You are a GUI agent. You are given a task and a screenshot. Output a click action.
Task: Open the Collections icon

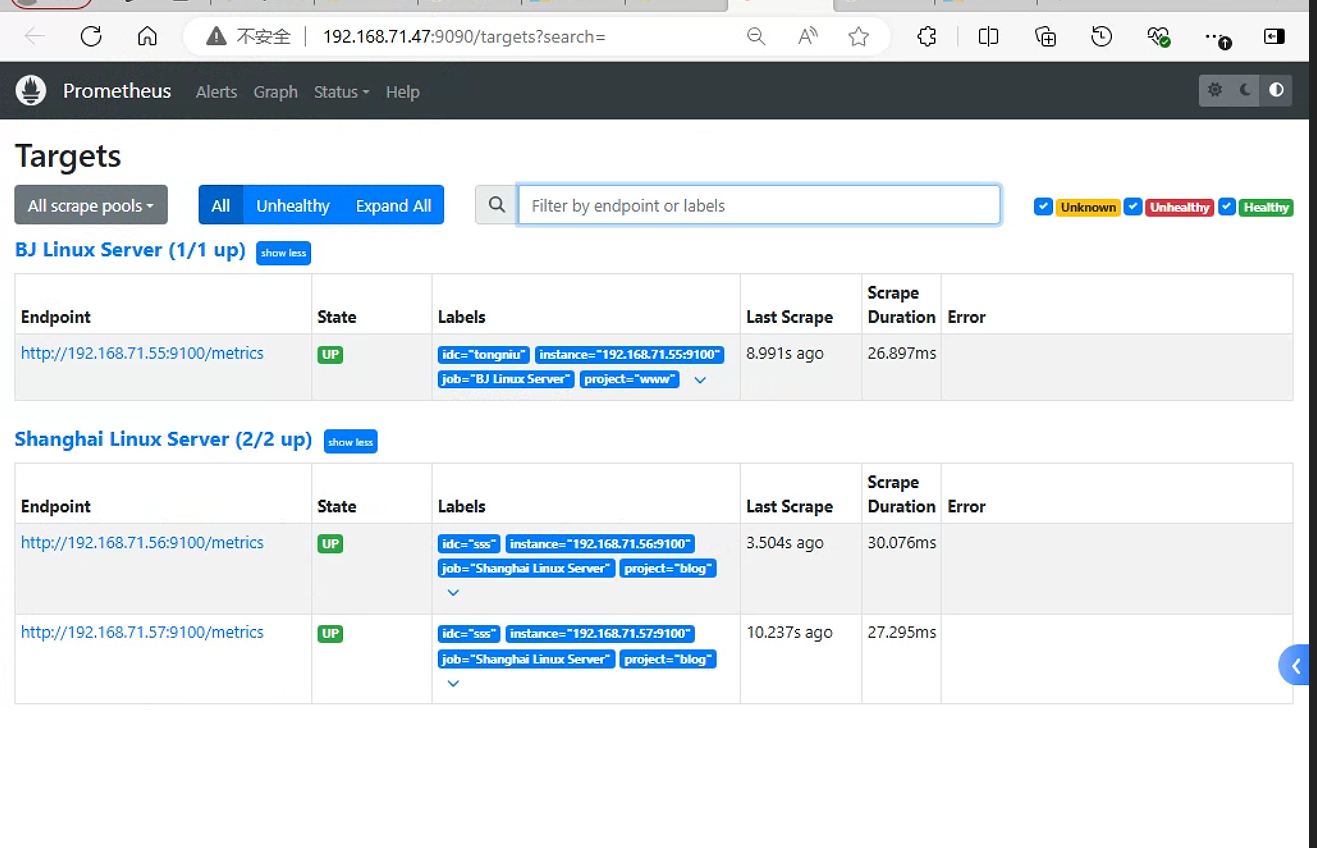(x=1045, y=37)
